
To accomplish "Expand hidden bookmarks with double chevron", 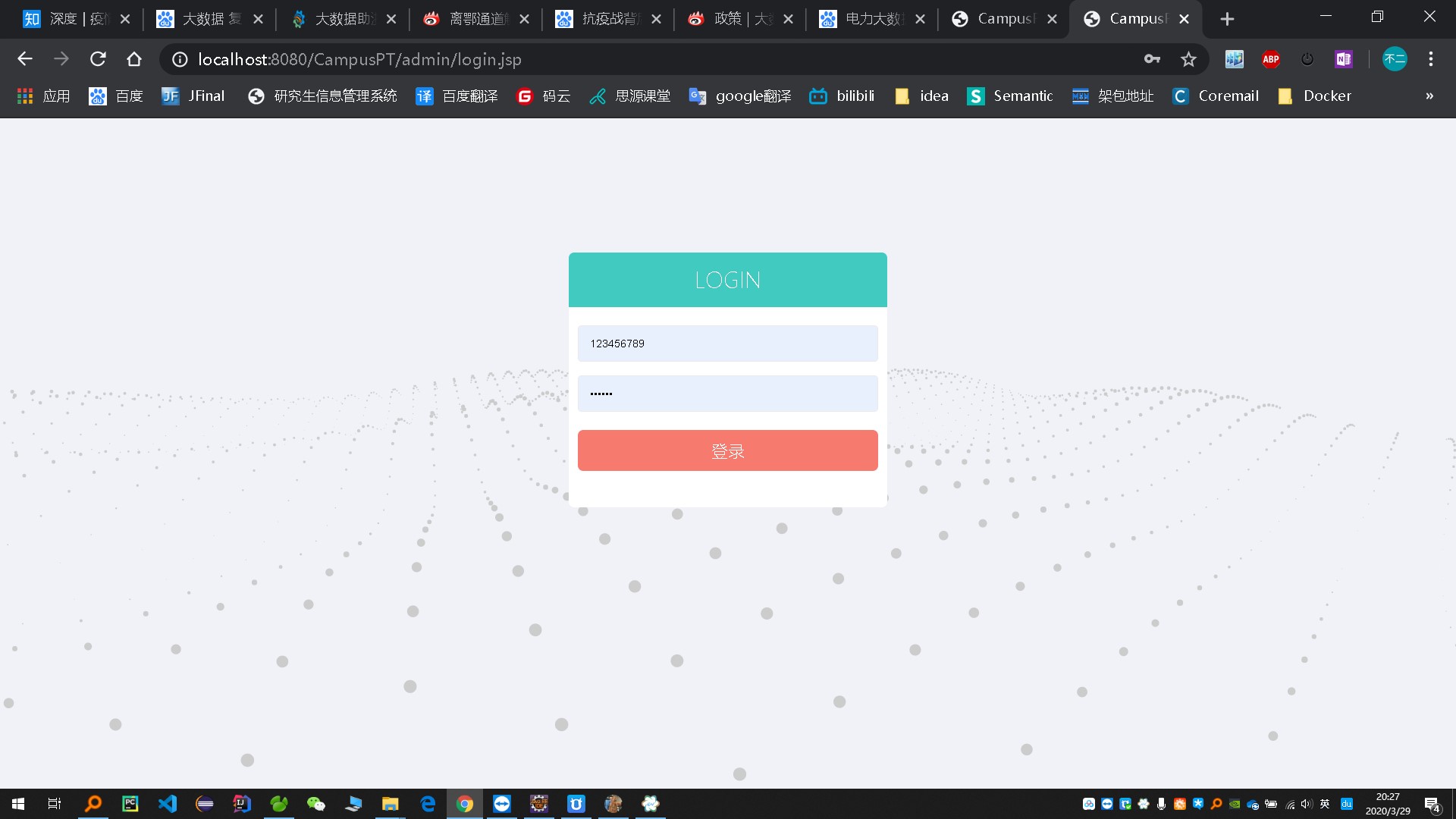I will (1429, 96).
